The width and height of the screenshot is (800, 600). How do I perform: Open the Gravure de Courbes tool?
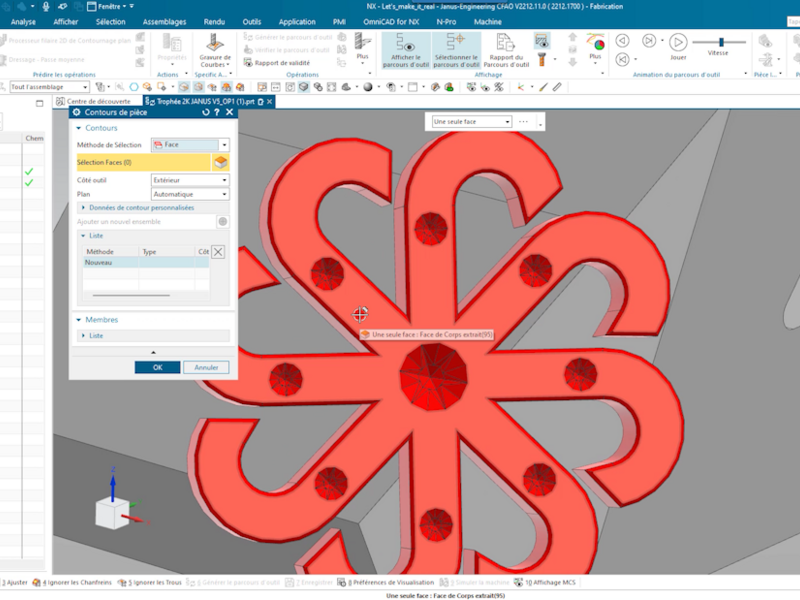[x=214, y=50]
